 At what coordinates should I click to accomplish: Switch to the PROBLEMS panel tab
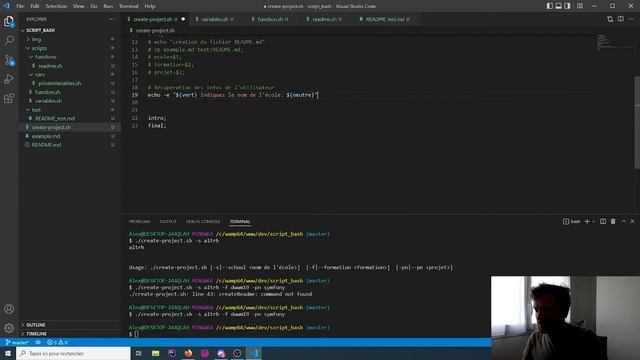coord(140,222)
